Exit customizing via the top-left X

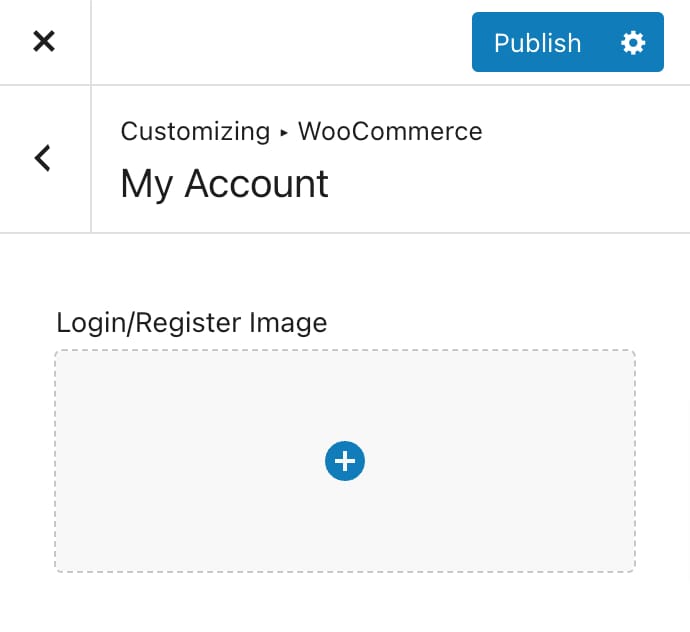pos(44,41)
